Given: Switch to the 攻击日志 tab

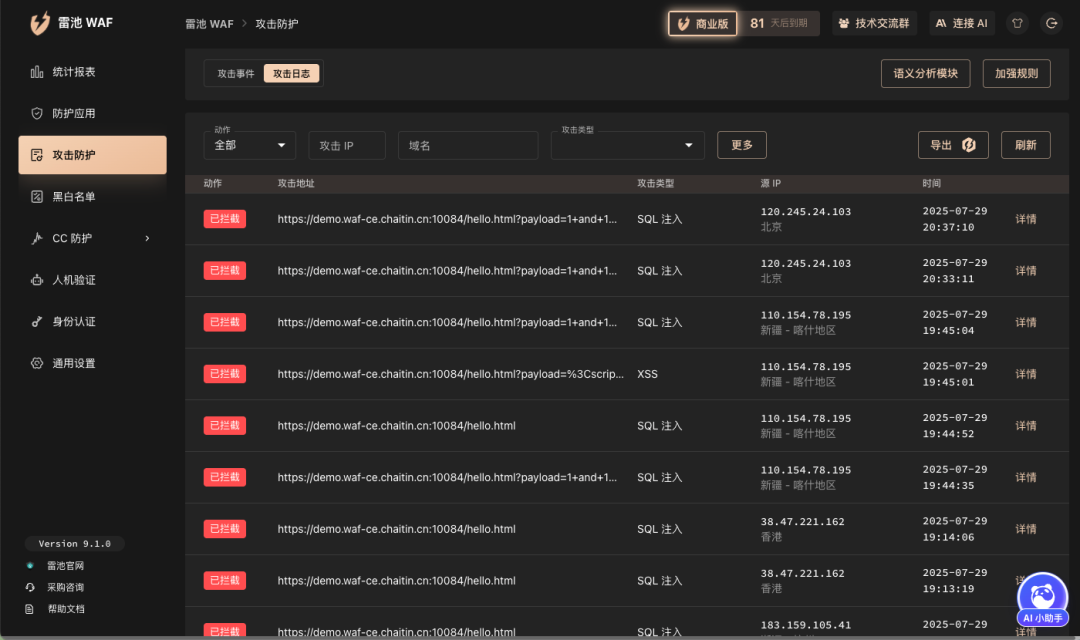Looking at the screenshot, I should coord(291,74).
